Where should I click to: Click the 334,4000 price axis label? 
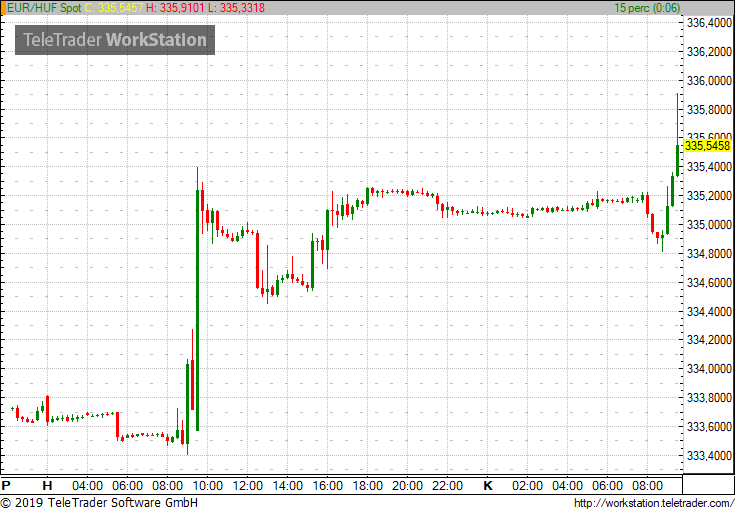708,311
